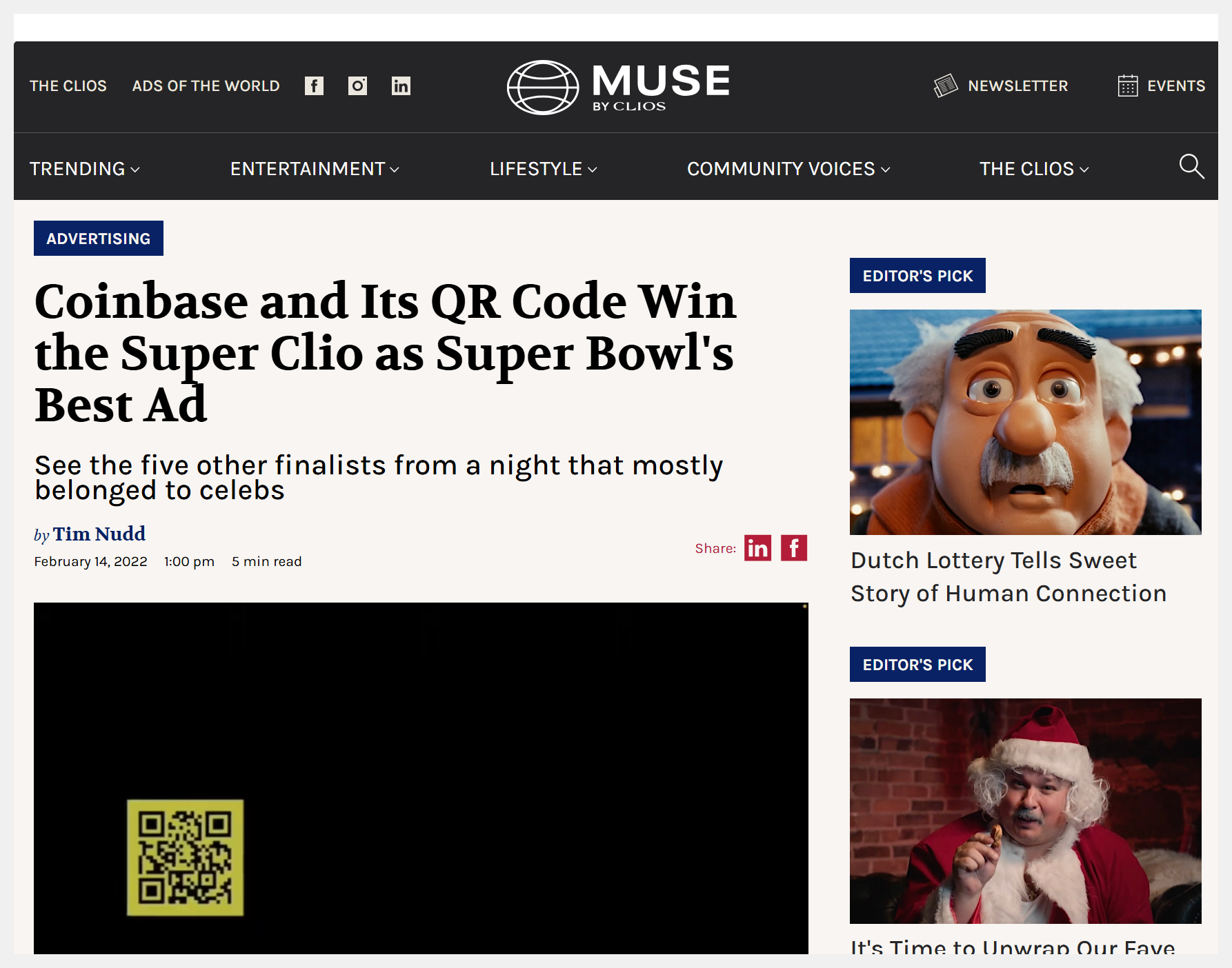Play the Coinbase QR code video
1232x968 pixels.
click(x=421, y=778)
